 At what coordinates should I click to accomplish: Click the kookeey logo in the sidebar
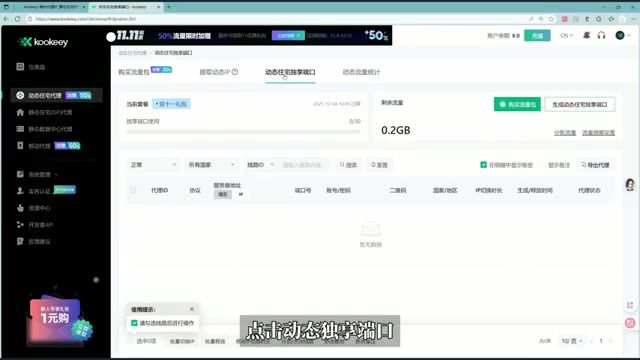coord(43,42)
